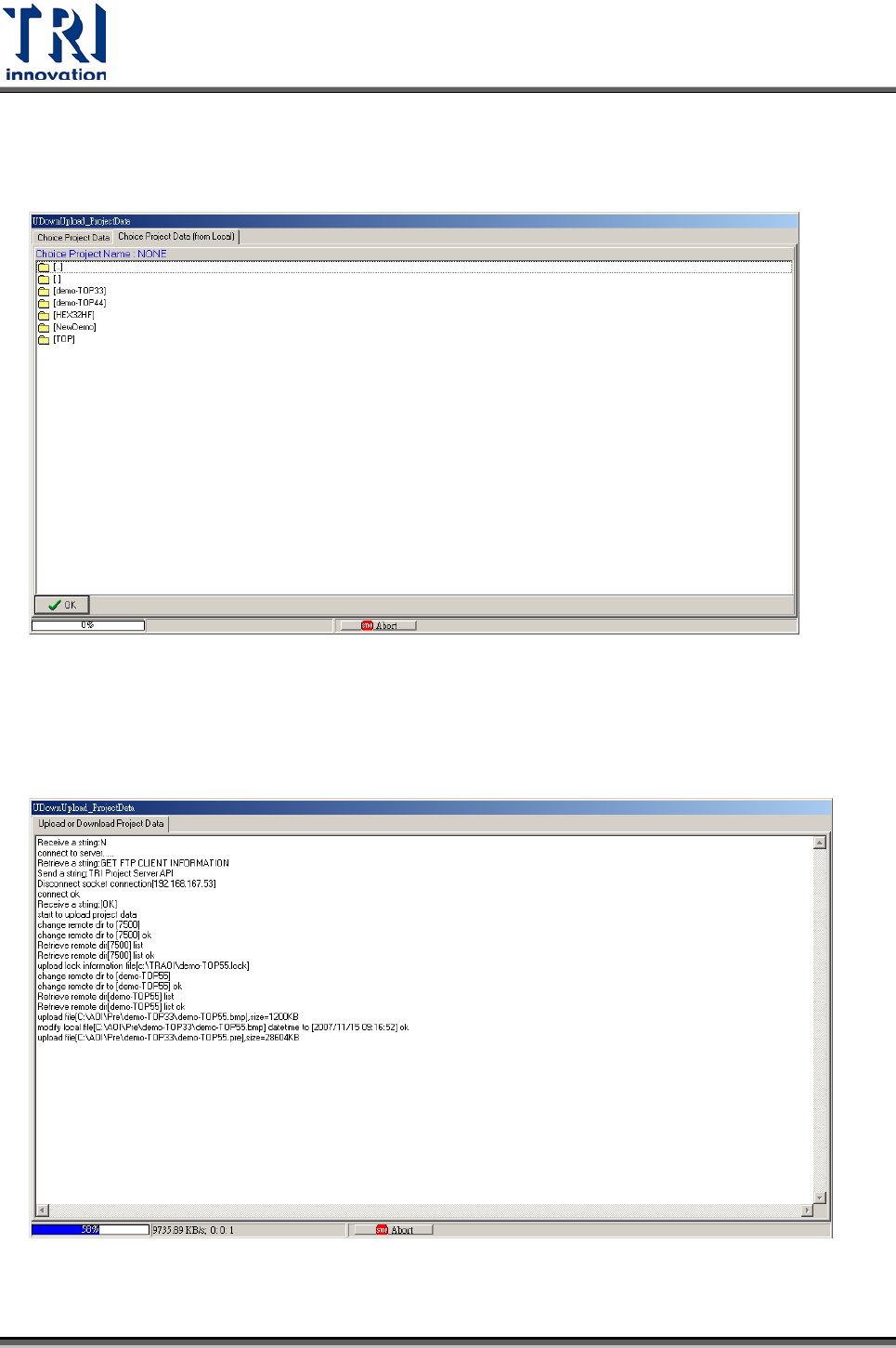
Task: Click the 0% progress bar
Action: (x=88, y=625)
